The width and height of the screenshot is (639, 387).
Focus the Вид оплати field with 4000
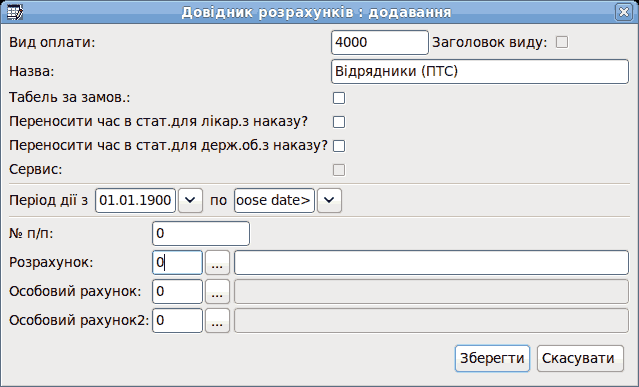(x=380, y=42)
